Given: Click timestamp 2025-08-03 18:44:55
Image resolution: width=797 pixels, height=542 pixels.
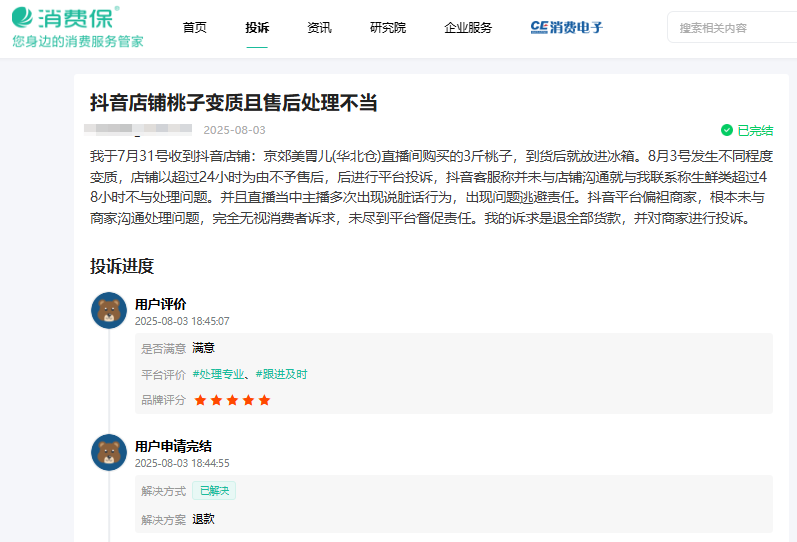Looking at the screenshot, I should [182, 463].
